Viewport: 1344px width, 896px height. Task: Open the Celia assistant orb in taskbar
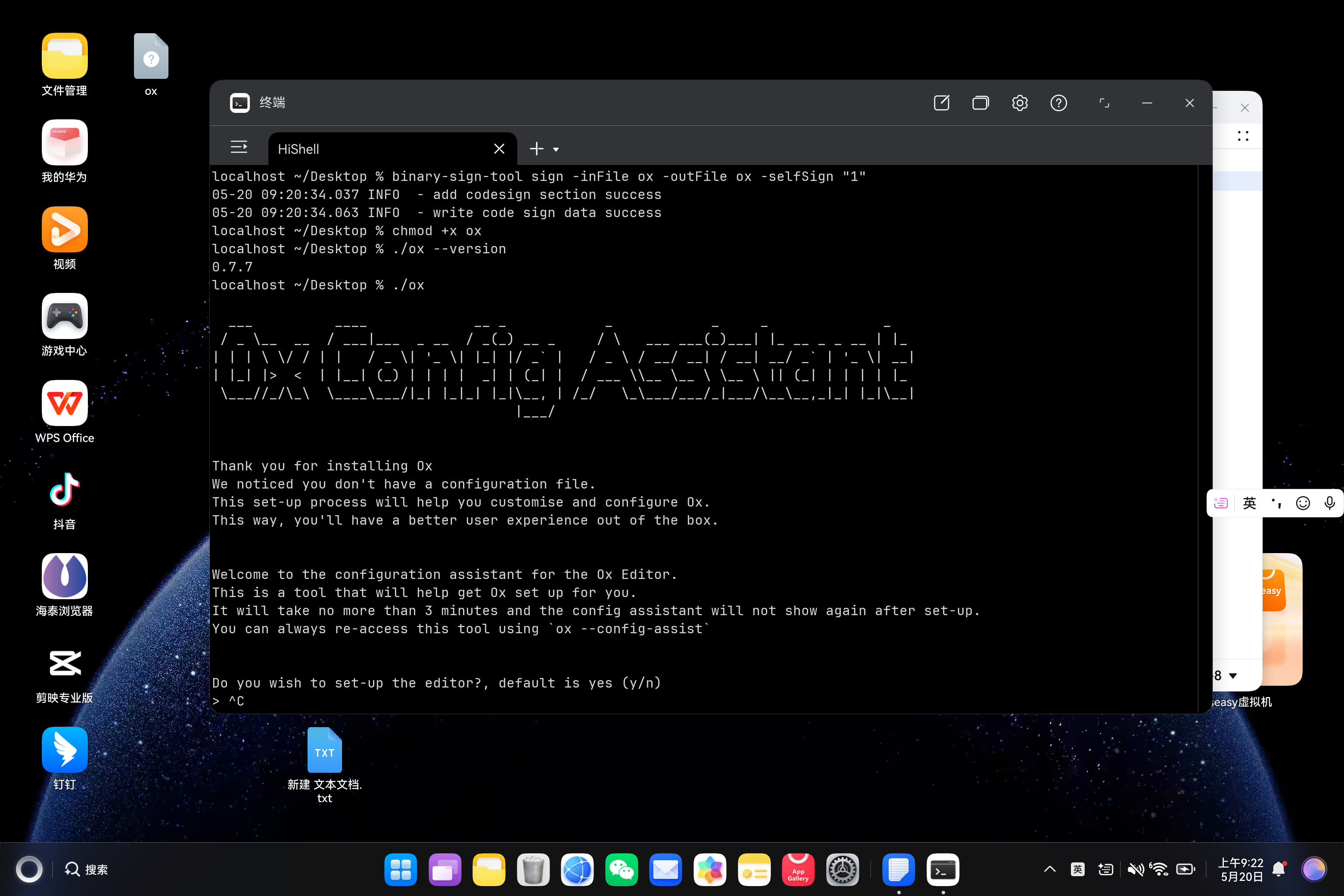click(1314, 869)
